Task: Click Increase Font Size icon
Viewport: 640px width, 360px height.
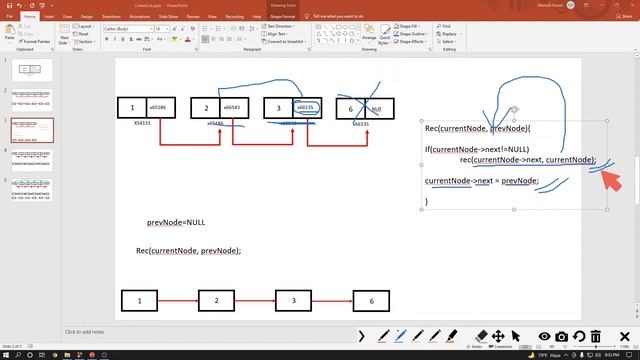Action: (x=174, y=29)
